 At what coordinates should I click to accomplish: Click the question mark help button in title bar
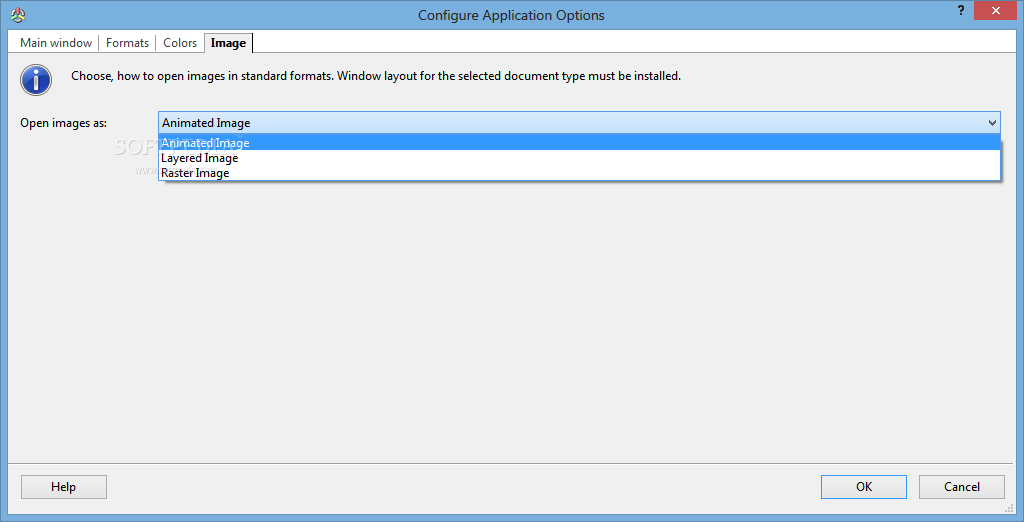point(961,10)
